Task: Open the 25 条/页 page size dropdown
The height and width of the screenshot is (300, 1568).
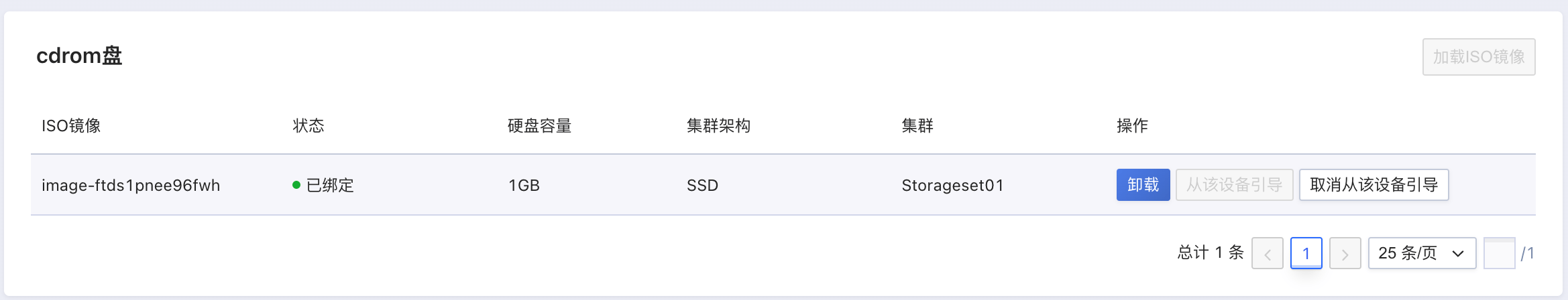Action: pyautogui.click(x=1421, y=253)
